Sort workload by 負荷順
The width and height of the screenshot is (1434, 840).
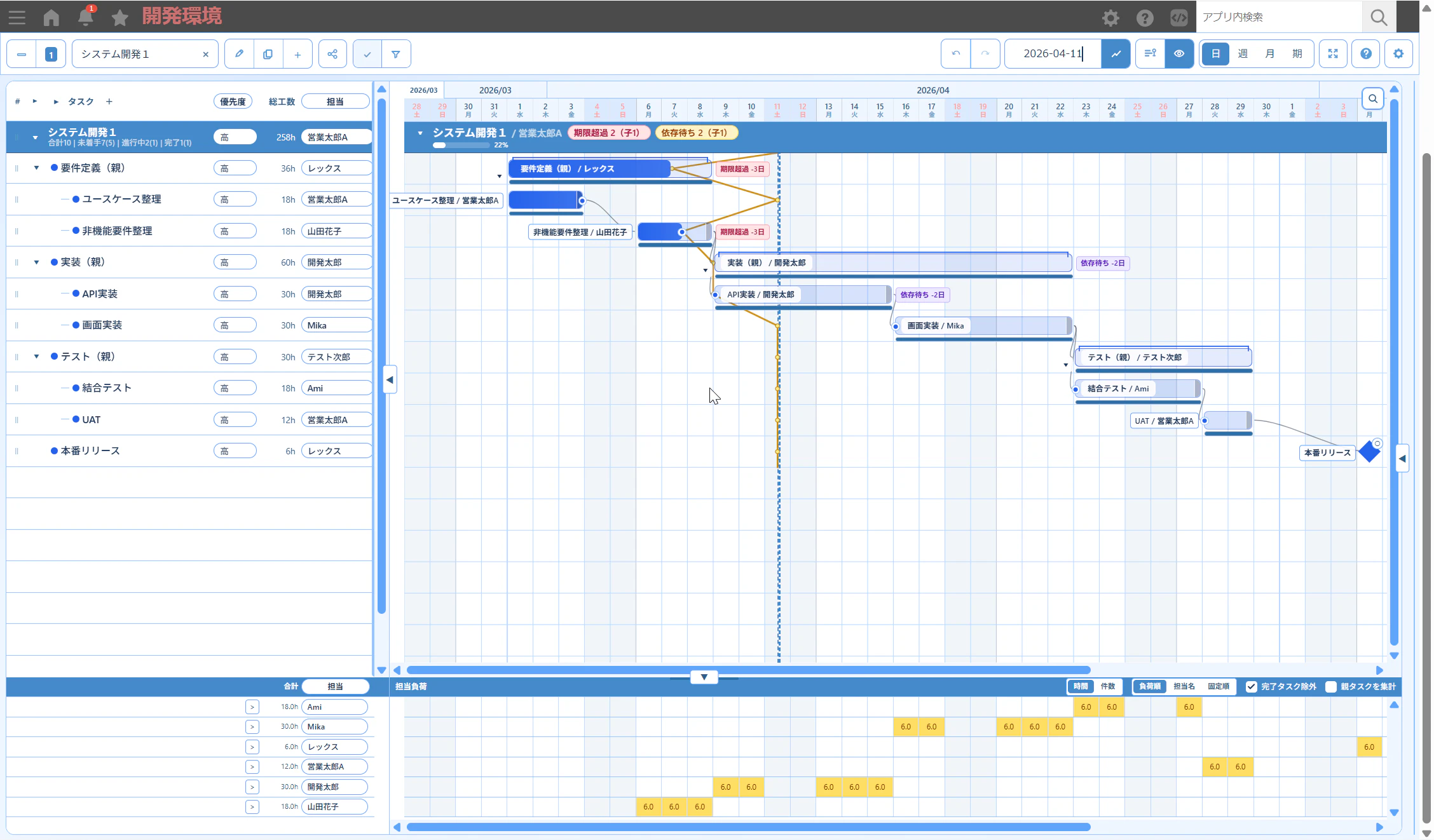pos(1150,687)
